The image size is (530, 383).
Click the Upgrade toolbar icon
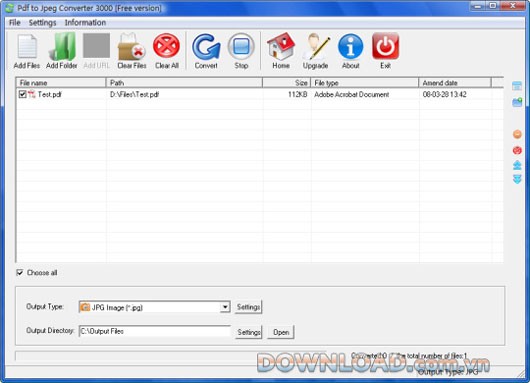coord(316,46)
